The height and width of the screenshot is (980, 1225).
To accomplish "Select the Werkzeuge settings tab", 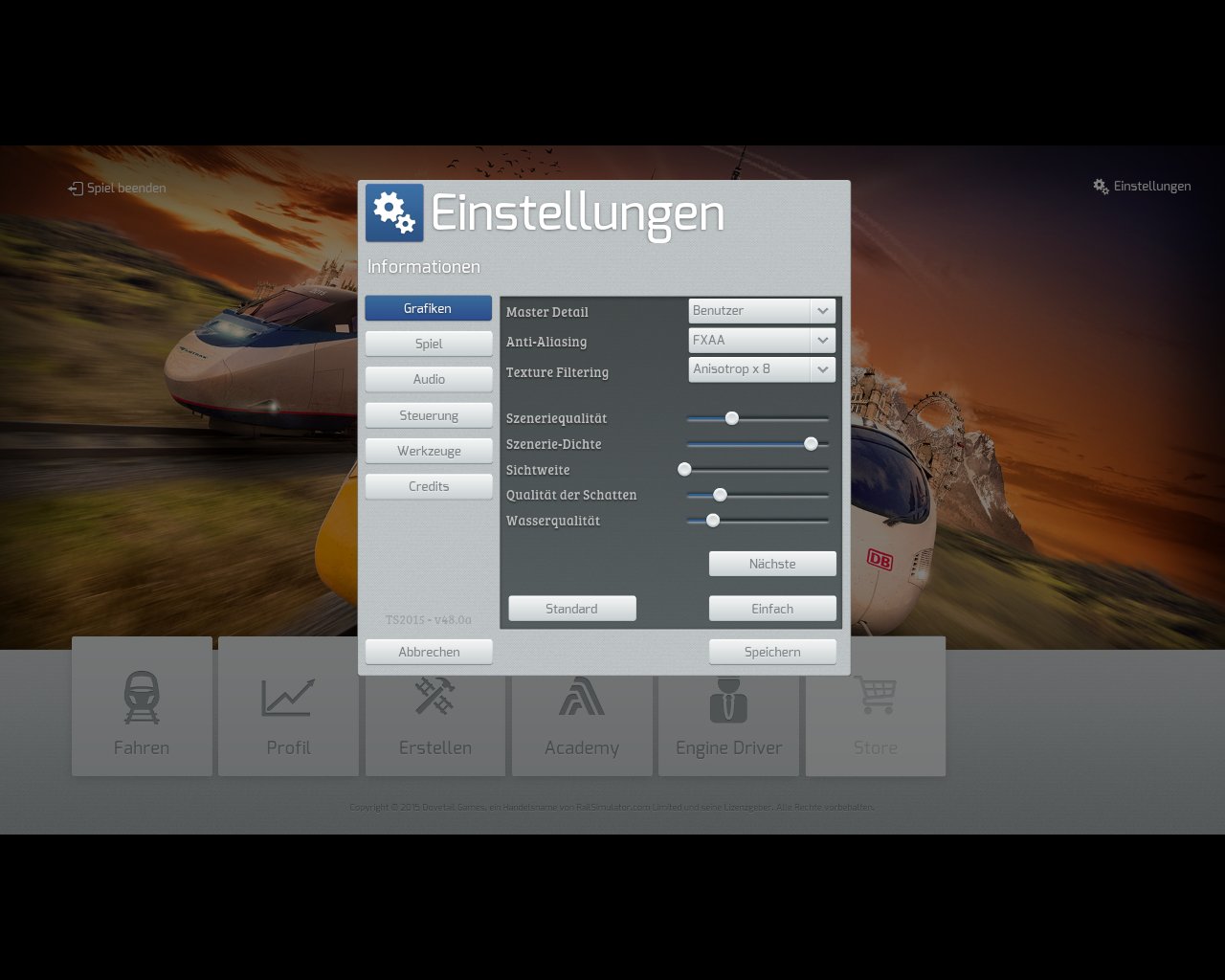I will click(429, 451).
